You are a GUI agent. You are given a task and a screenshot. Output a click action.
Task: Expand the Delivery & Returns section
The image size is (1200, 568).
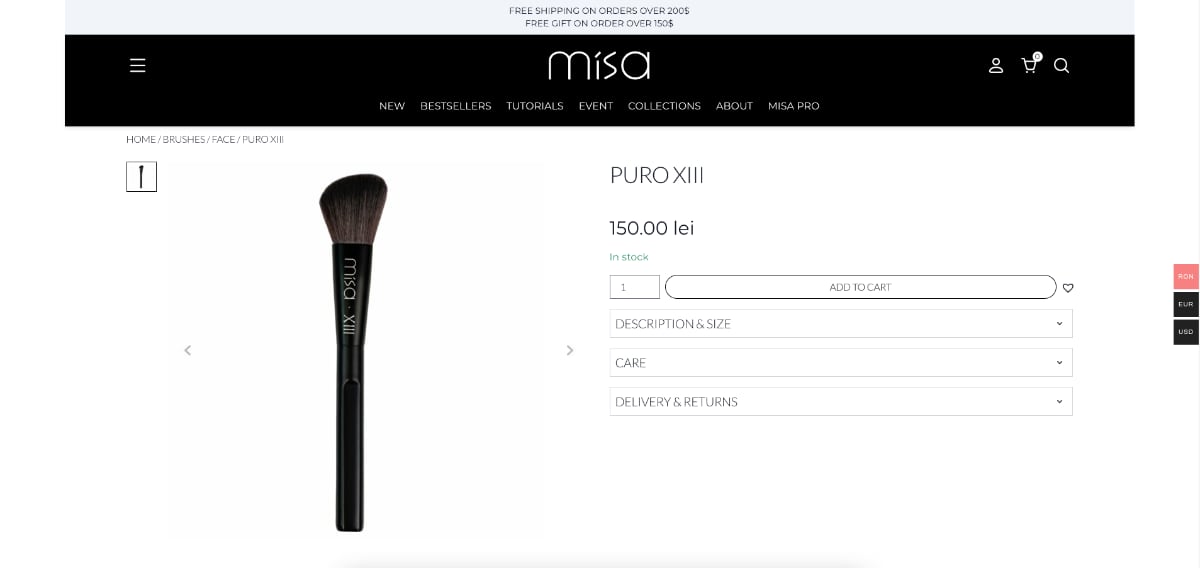point(841,401)
